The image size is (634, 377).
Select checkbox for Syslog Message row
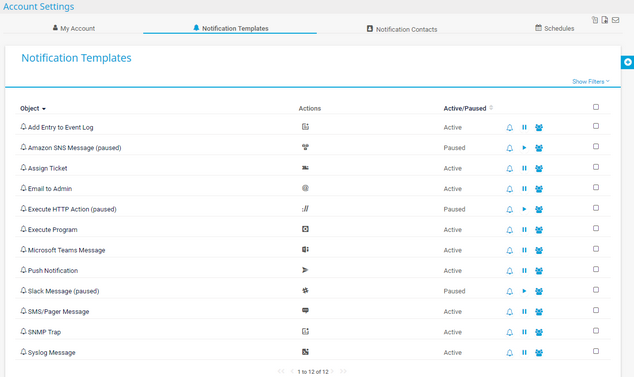click(x=596, y=351)
